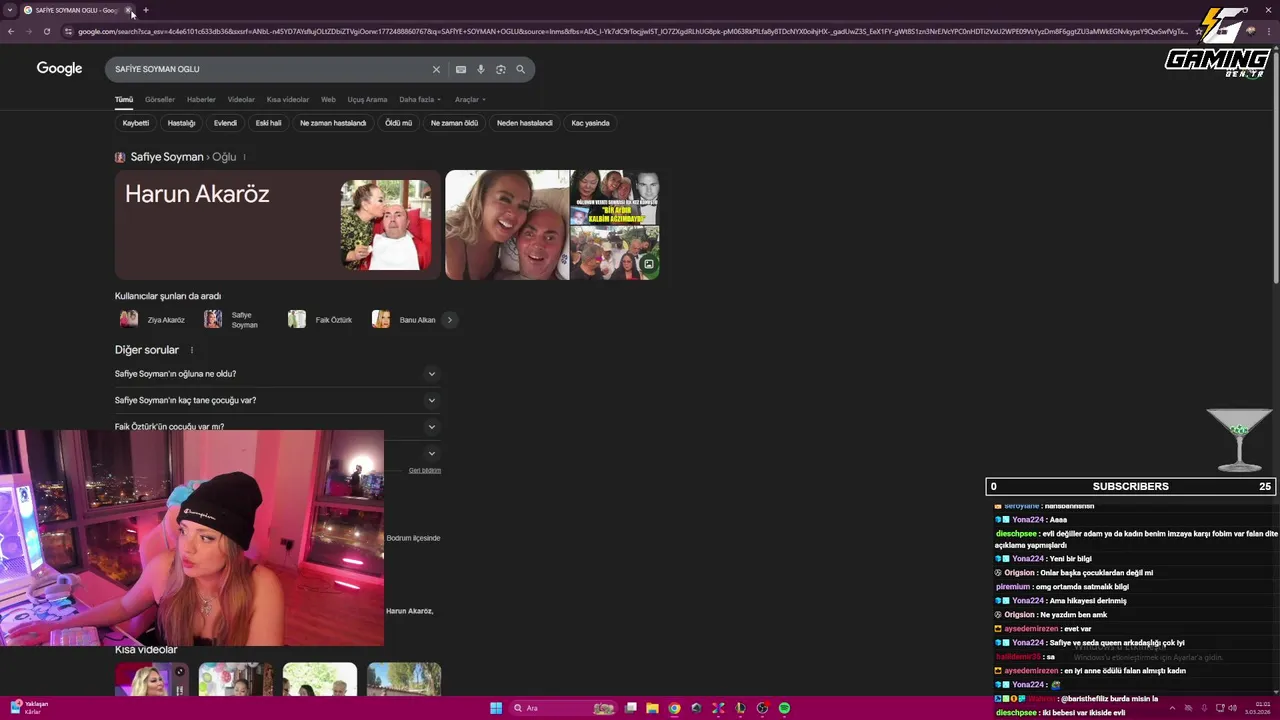Open File Explorer from the taskbar

pyautogui.click(x=652, y=708)
